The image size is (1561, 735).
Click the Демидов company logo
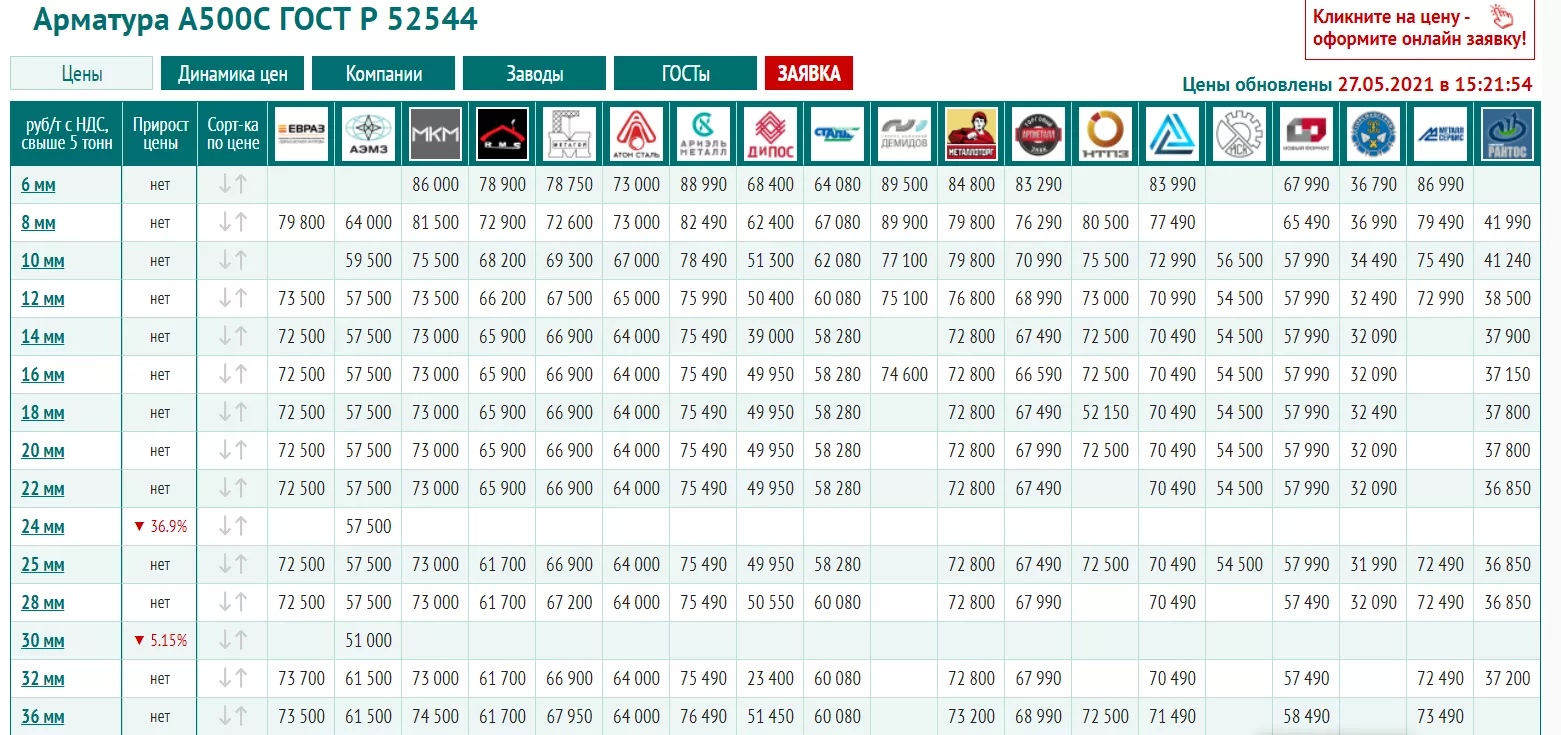coord(904,133)
